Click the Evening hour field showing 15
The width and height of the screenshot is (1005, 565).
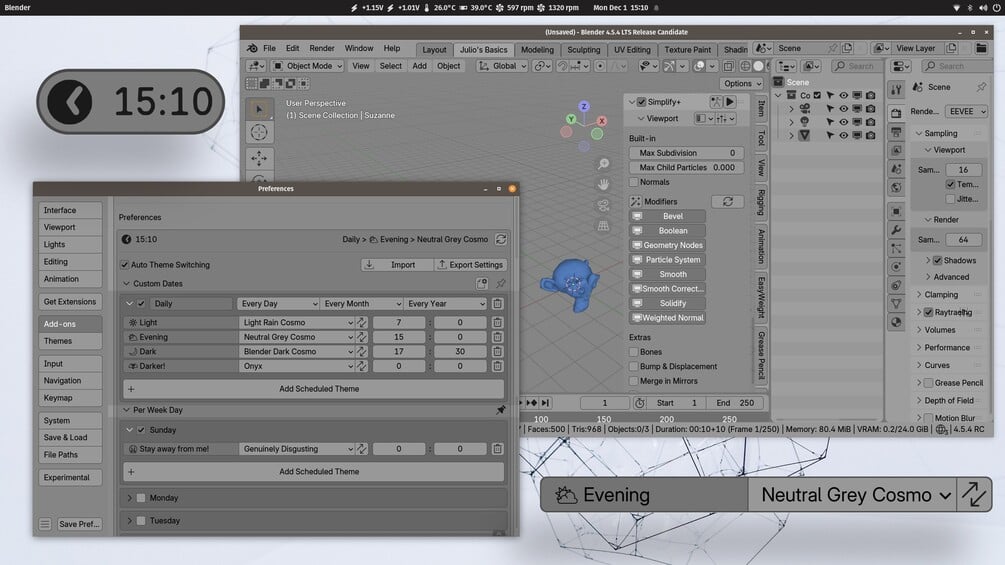[x=399, y=337]
